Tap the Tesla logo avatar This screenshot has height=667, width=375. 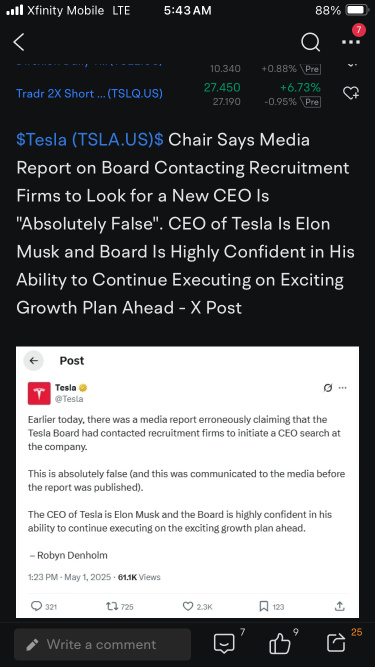pyautogui.click(x=39, y=393)
